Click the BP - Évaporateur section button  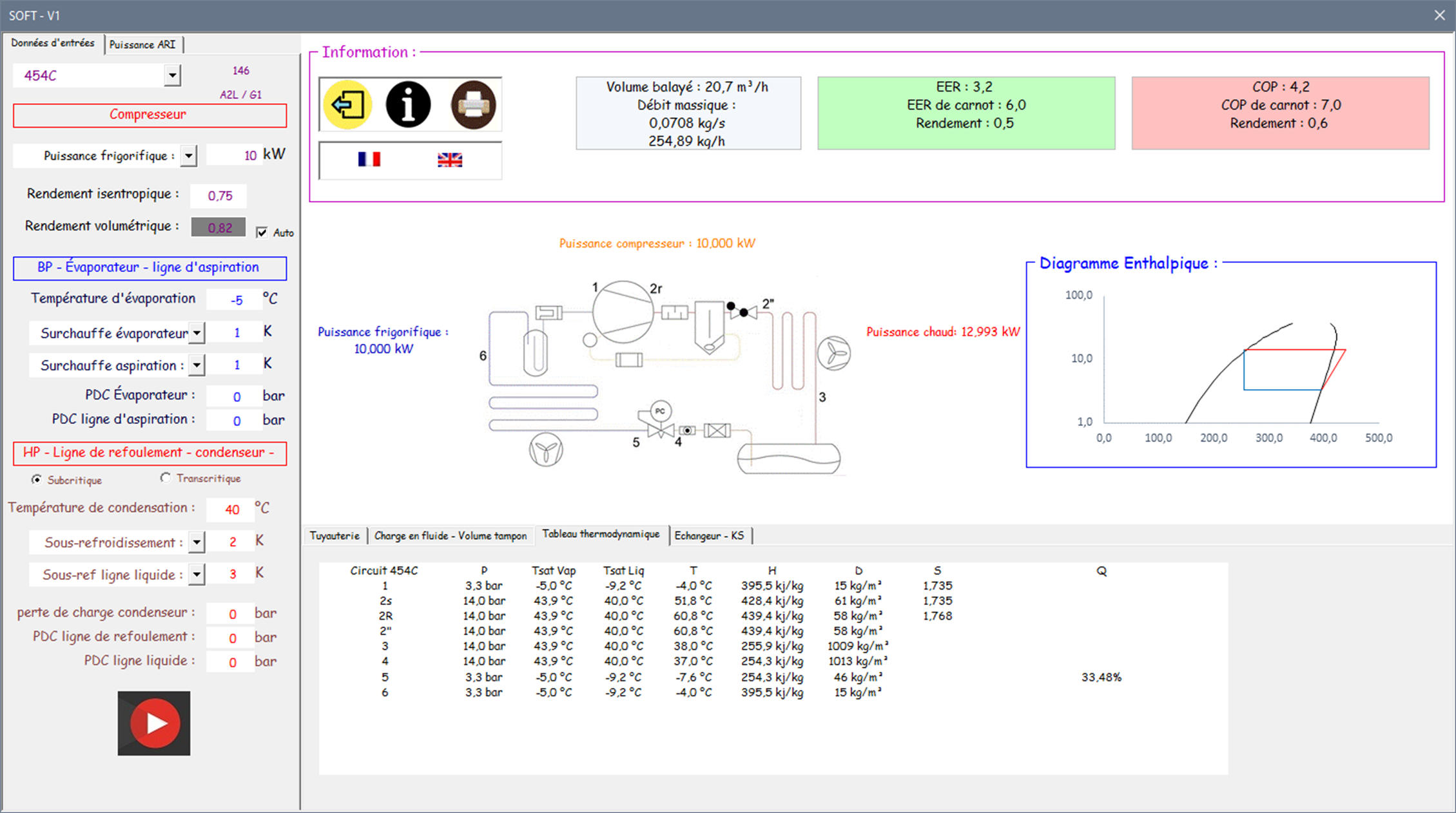[x=150, y=268]
